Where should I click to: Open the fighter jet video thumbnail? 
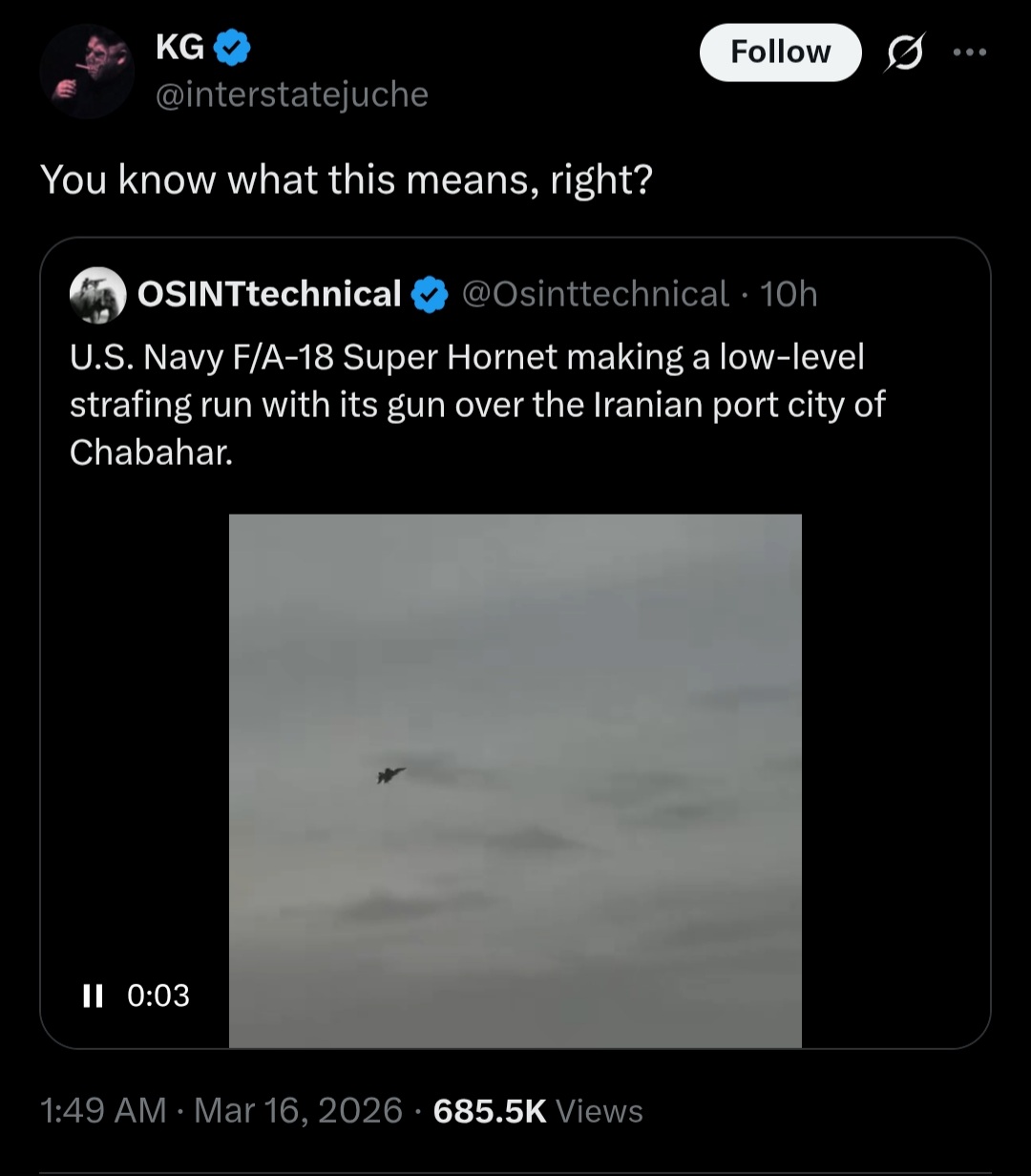pyautogui.click(x=515, y=781)
